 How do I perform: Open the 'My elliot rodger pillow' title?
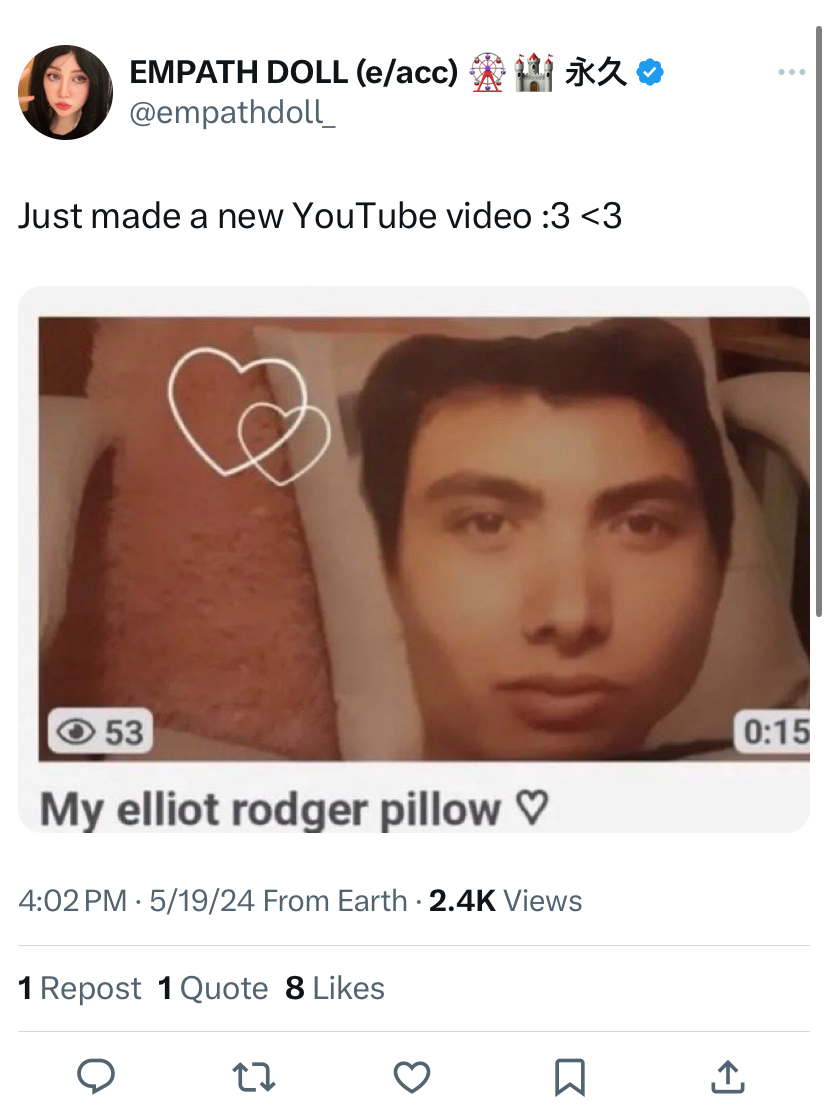coord(294,809)
